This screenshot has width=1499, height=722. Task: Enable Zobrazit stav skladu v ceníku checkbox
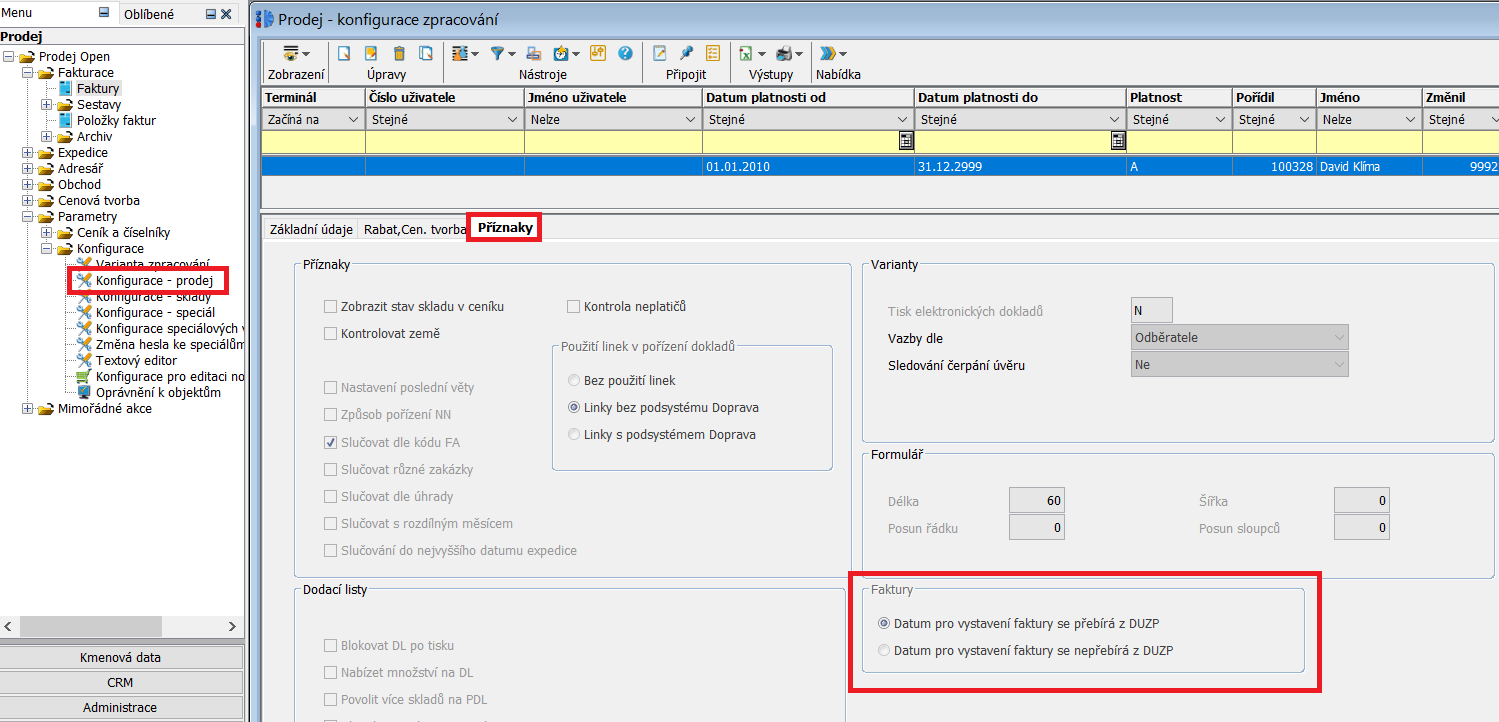[331, 307]
